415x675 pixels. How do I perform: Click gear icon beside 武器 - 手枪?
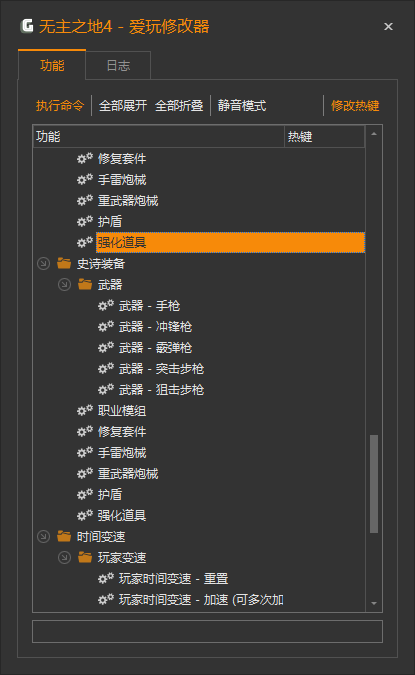(106, 305)
